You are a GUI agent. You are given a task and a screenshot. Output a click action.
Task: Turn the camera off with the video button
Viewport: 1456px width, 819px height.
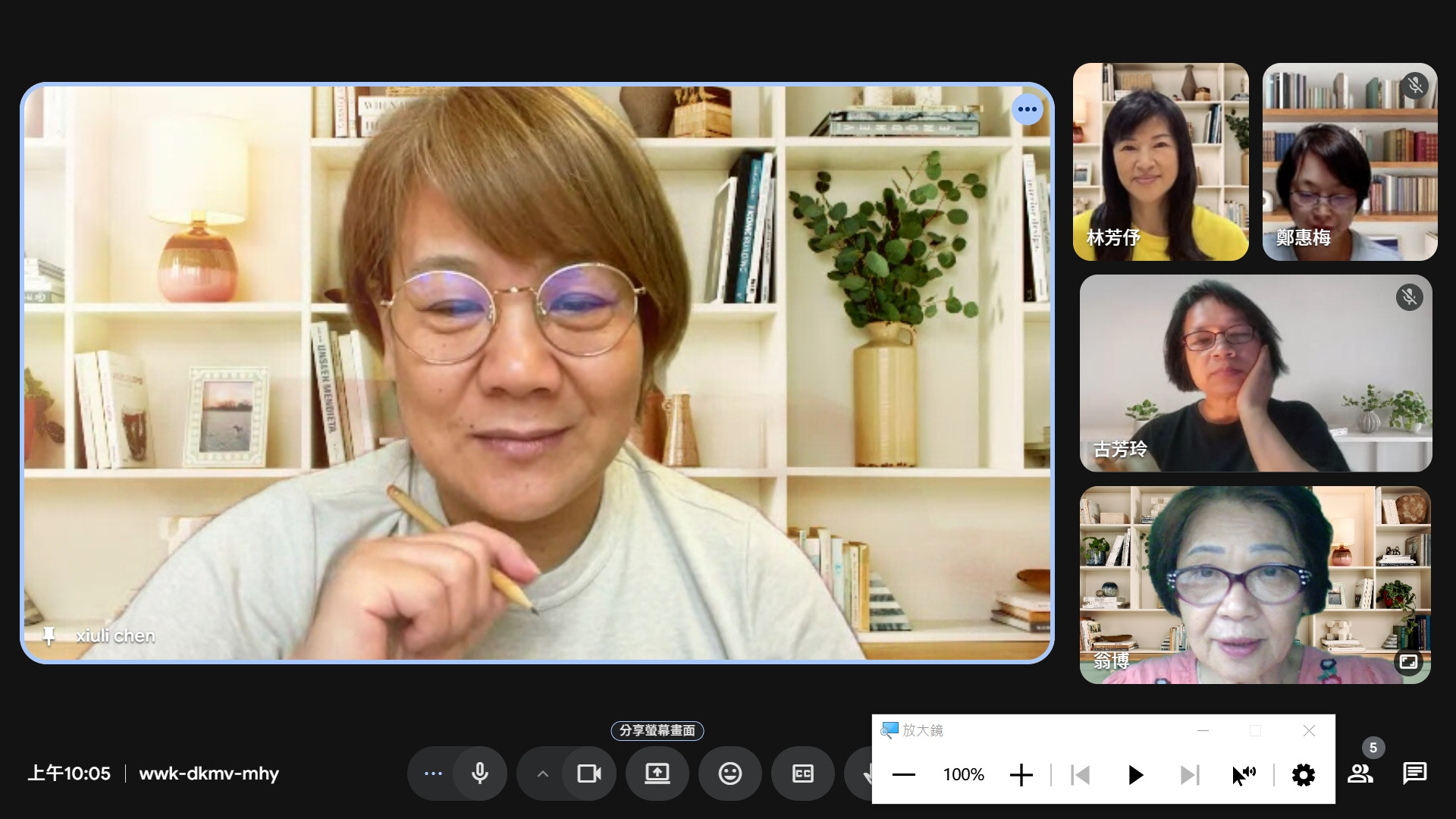(x=589, y=773)
